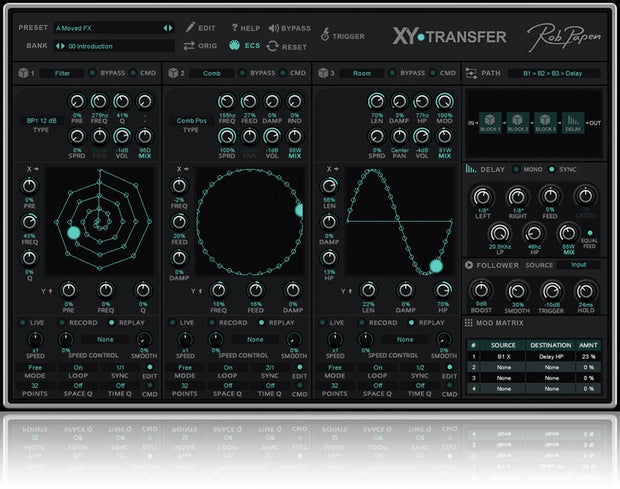This screenshot has width=620, height=489.
Task: Click the Delay section bars icon
Action: (x=471, y=169)
